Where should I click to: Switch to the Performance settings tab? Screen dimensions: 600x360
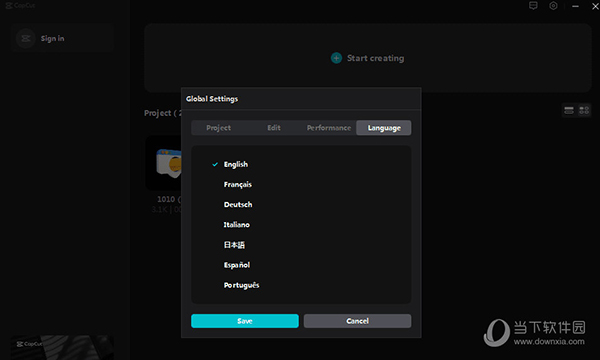[x=329, y=128]
